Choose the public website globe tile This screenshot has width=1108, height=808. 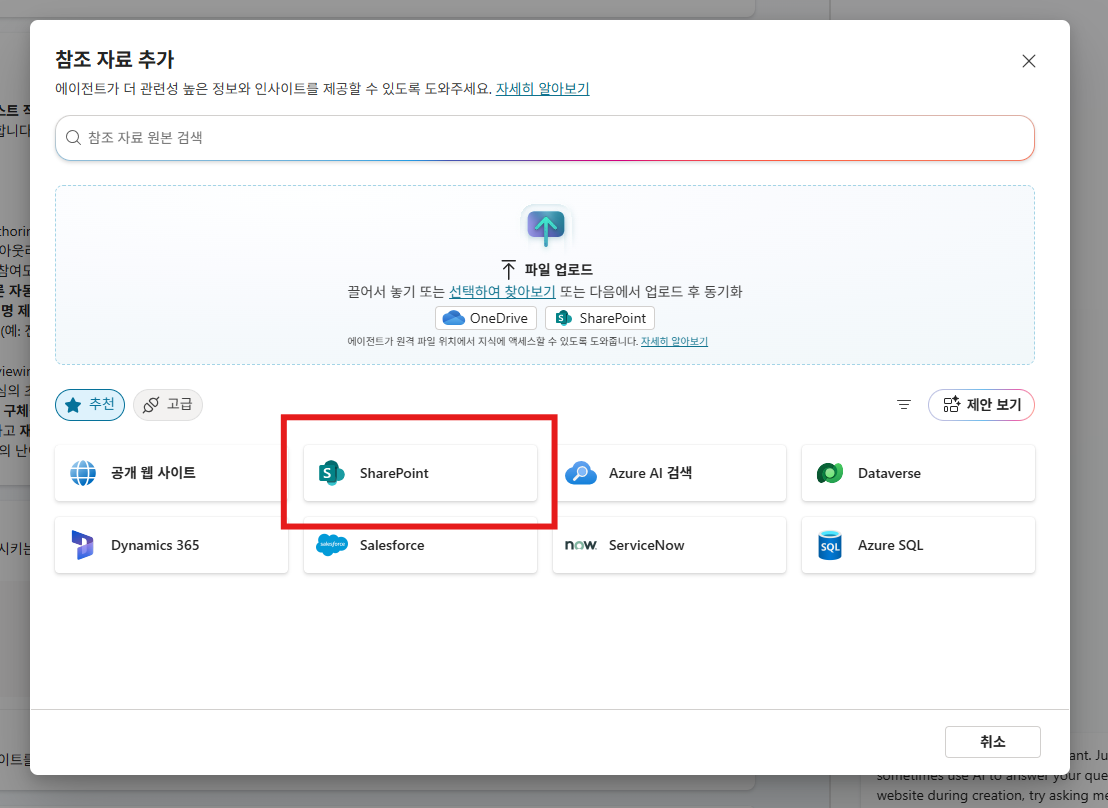(171, 473)
